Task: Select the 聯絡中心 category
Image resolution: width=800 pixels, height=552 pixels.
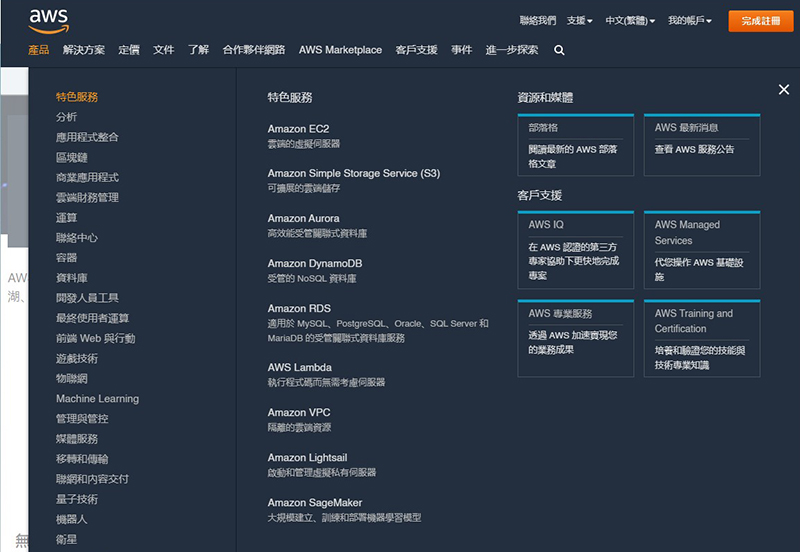Action: [x=77, y=238]
